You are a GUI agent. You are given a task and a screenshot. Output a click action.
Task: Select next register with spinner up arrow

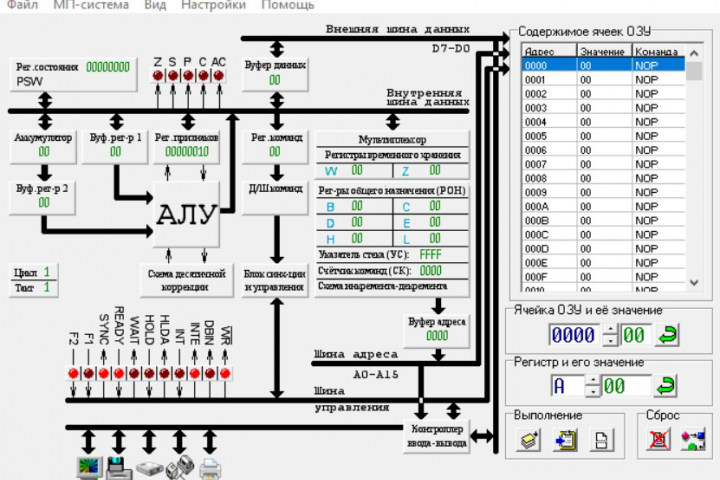pos(593,381)
